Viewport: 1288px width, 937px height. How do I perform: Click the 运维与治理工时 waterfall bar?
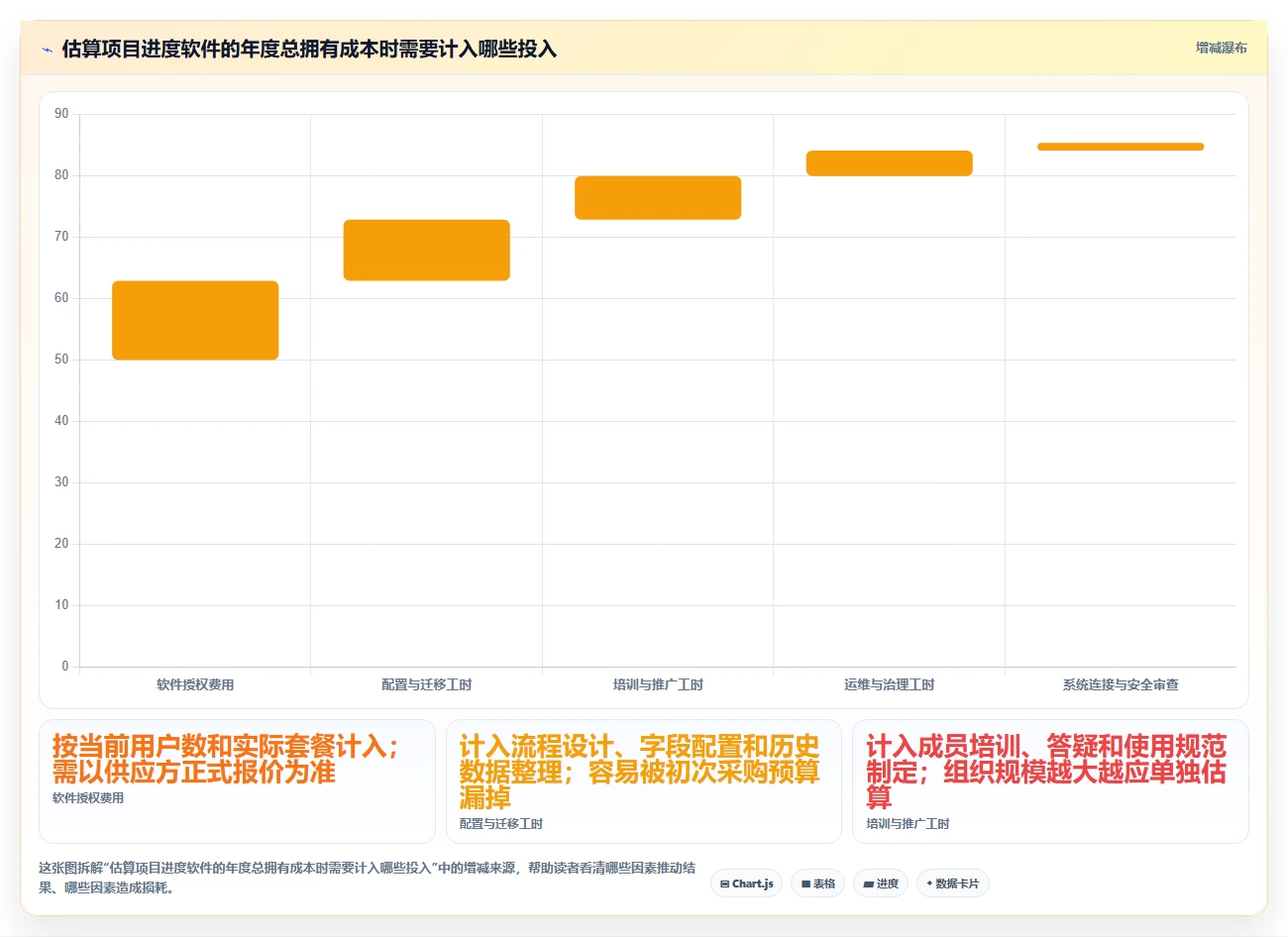890,163
